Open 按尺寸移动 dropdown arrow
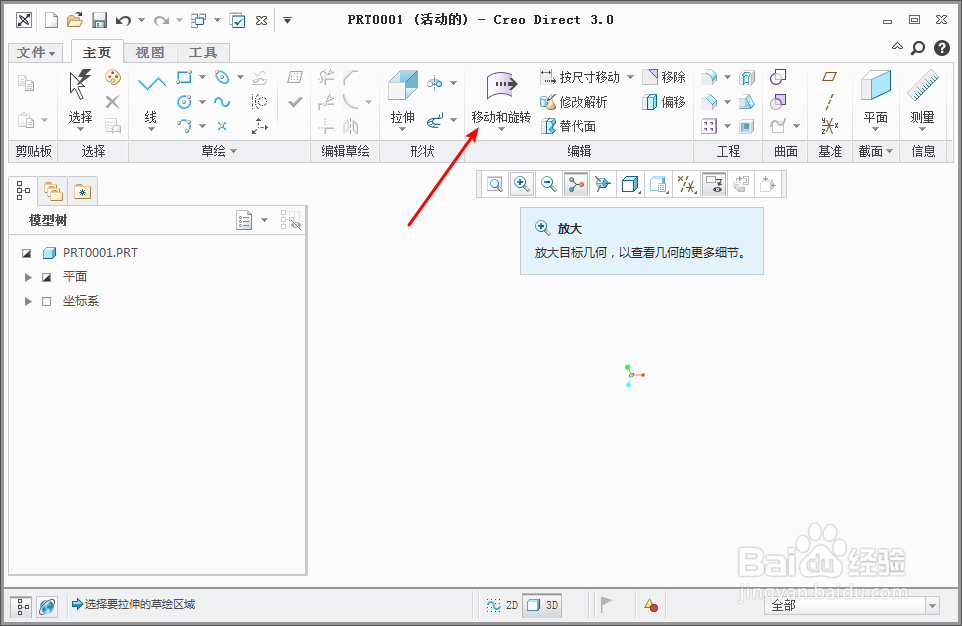Image resolution: width=962 pixels, height=626 pixels. tap(630, 77)
